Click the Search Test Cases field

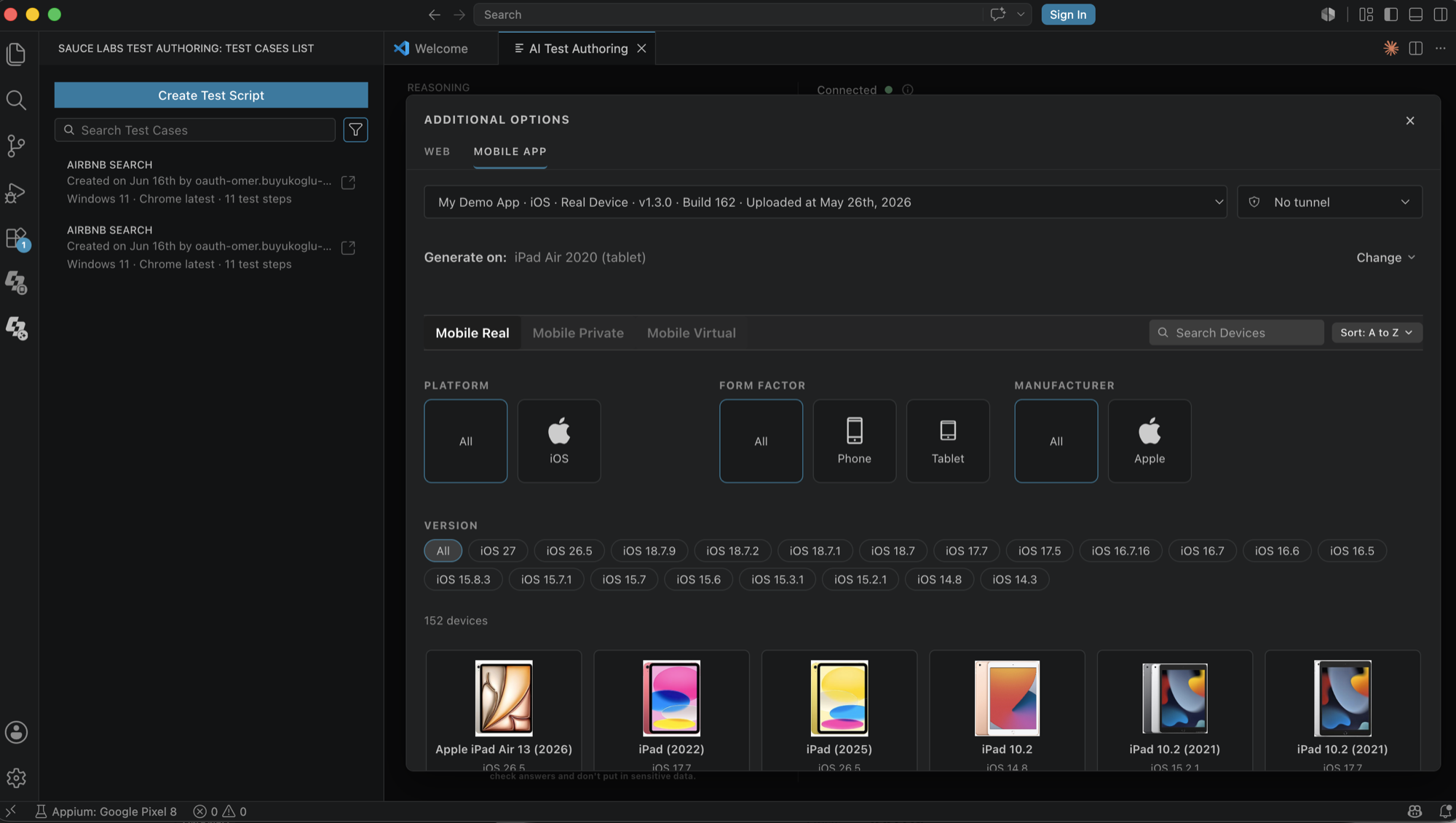click(x=195, y=130)
